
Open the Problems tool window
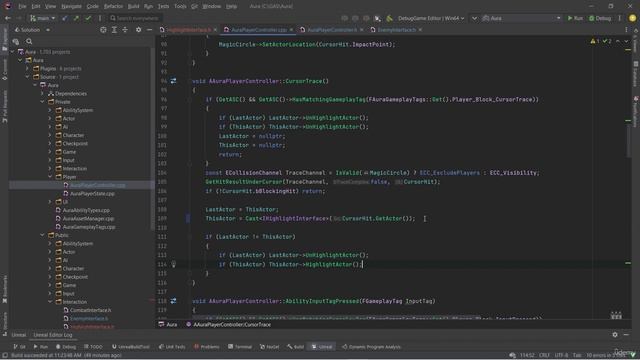pyautogui.click(x=207, y=347)
